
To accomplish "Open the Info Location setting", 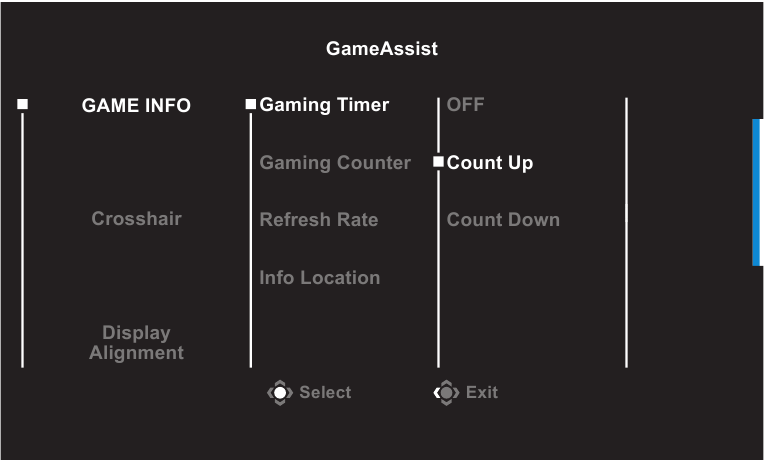I will click(x=320, y=277).
